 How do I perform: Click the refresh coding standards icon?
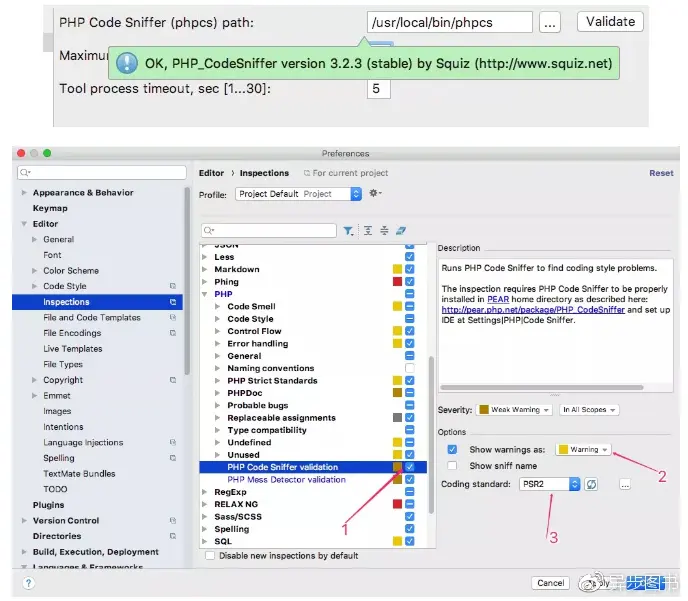pyautogui.click(x=591, y=484)
